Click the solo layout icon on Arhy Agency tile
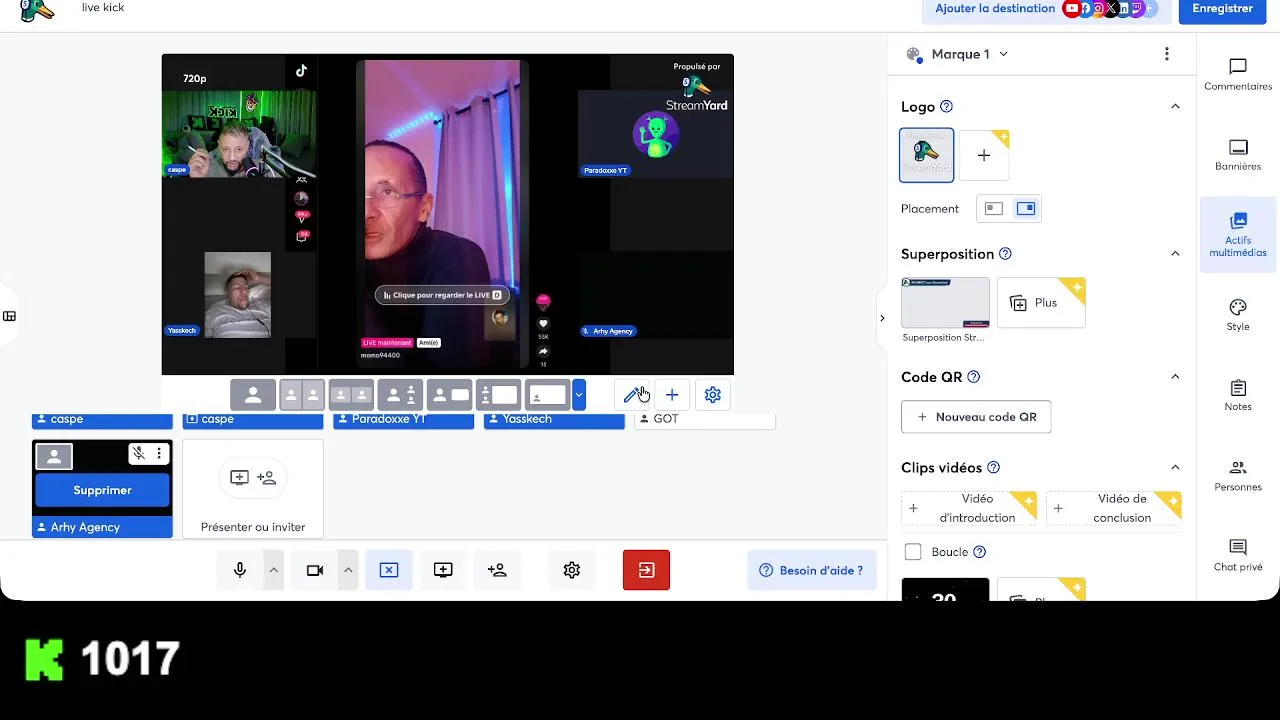This screenshot has width=1280, height=720. 54,457
